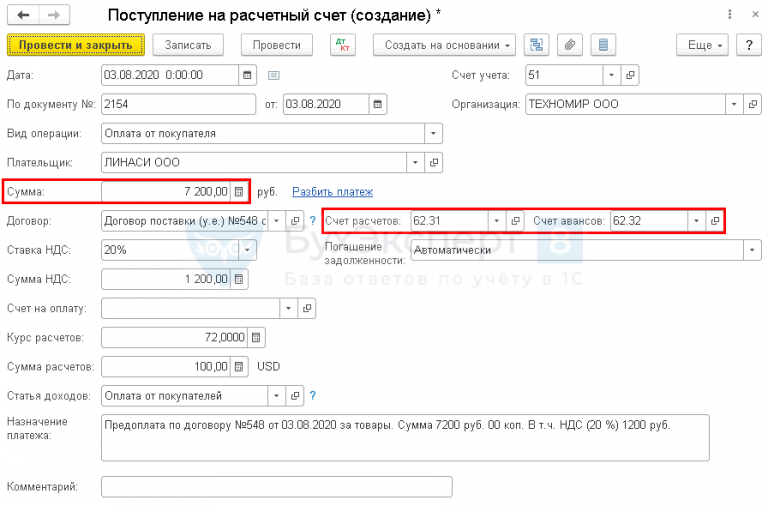Image resolution: width=768 pixels, height=506 pixels.
Task: Click the Комментарий input field
Action: pos(277,487)
